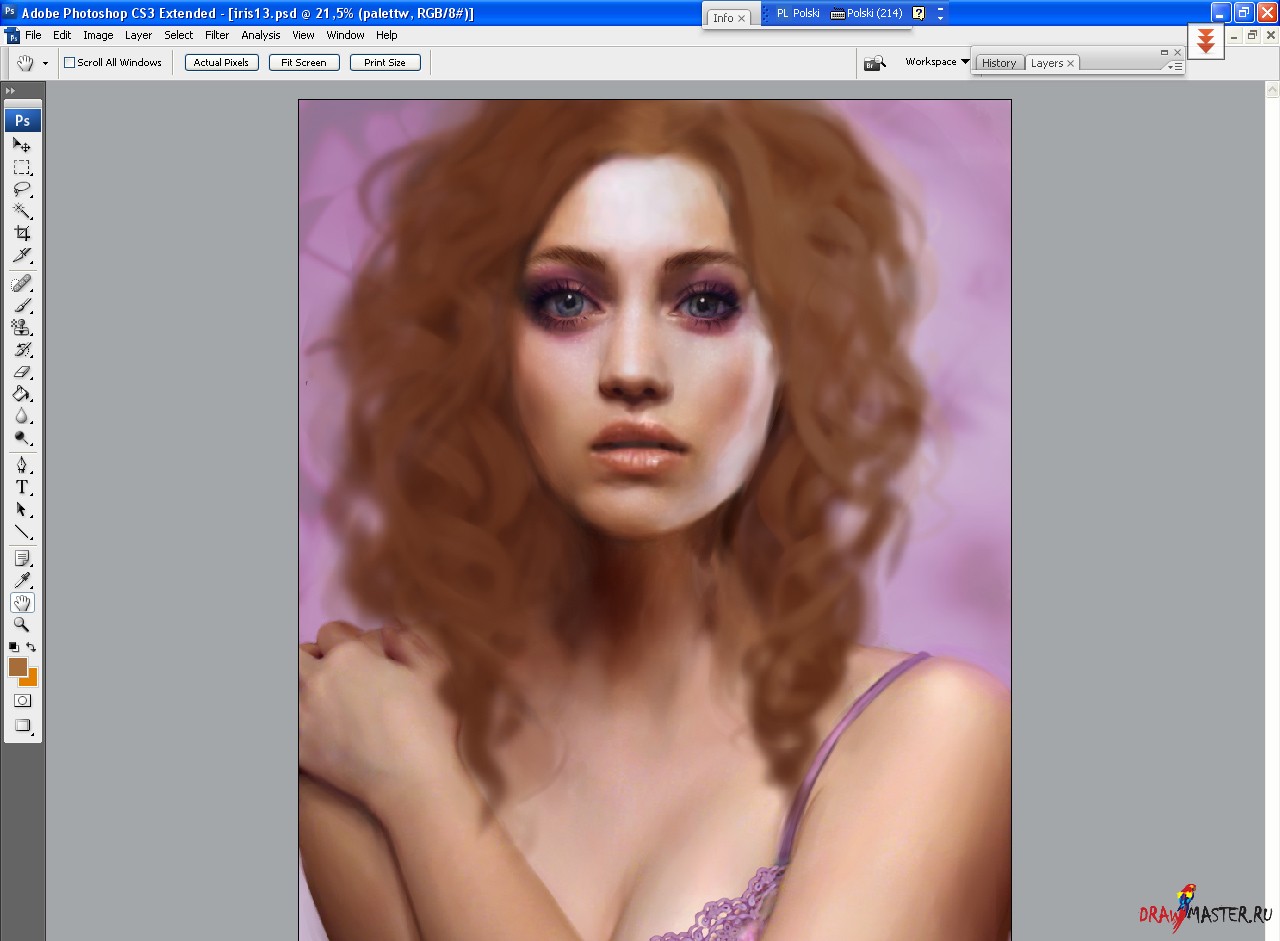The height and width of the screenshot is (941, 1280).
Task: Click the Print Size button
Action: 385,62
